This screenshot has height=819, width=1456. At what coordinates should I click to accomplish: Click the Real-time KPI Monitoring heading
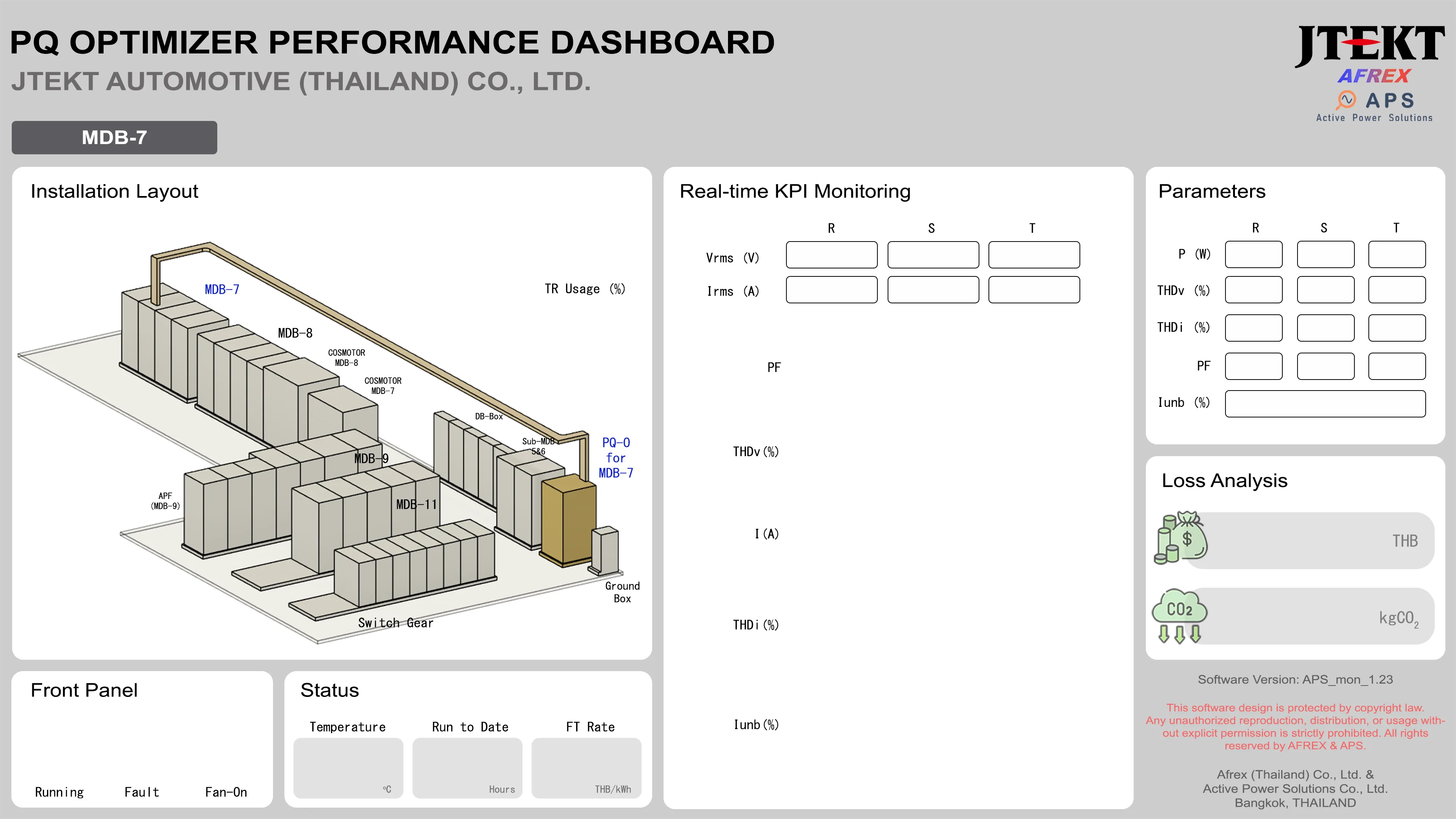coord(795,191)
